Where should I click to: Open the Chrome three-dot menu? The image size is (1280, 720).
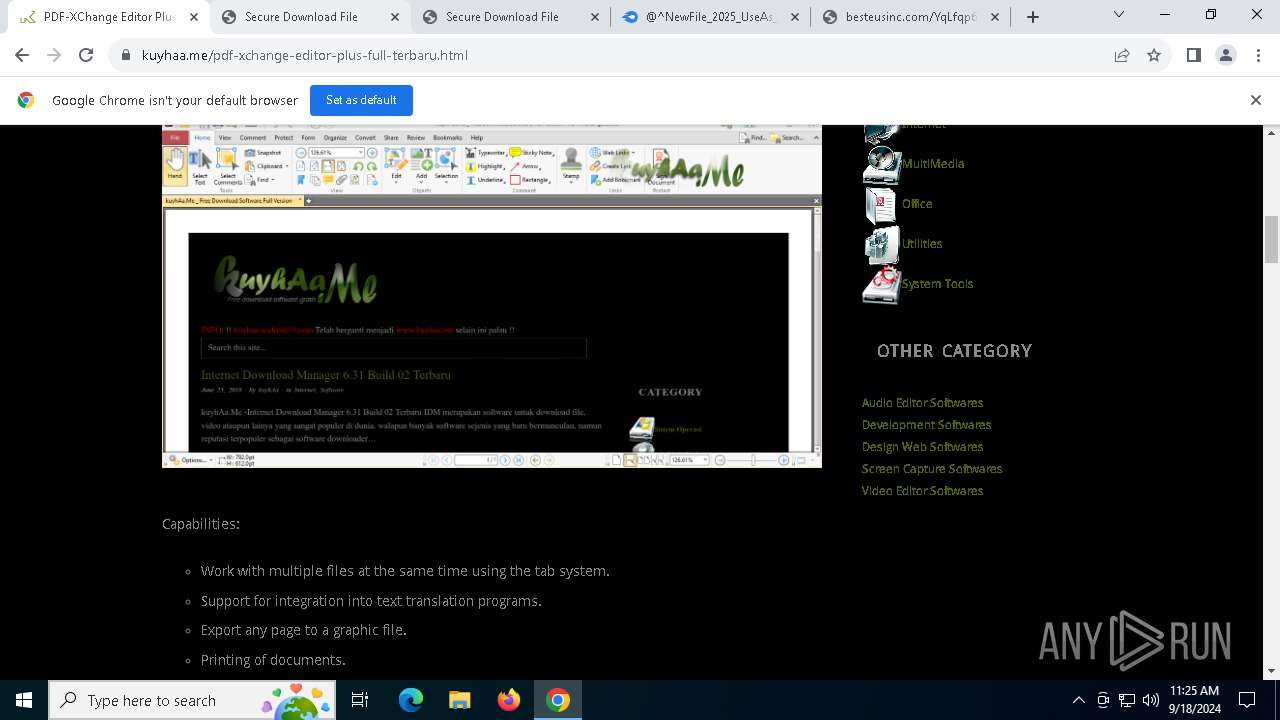tap(1258, 55)
